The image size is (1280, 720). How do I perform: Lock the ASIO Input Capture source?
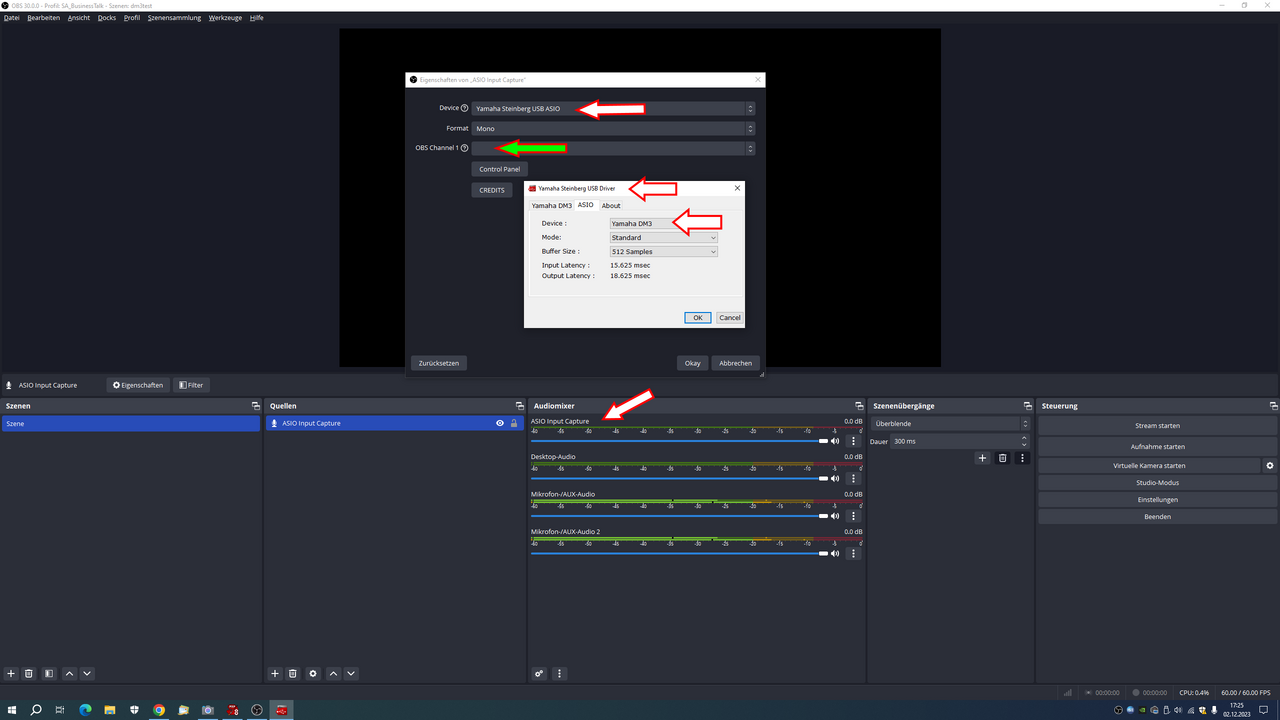[x=514, y=423]
